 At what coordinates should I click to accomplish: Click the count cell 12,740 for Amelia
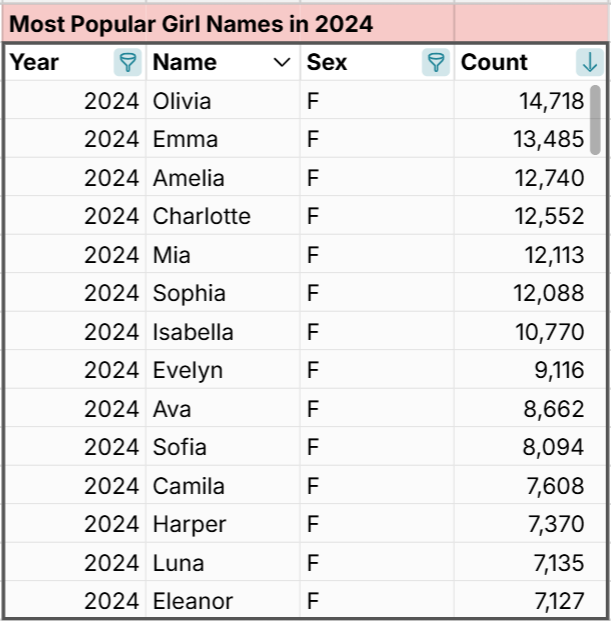(x=549, y=178)
